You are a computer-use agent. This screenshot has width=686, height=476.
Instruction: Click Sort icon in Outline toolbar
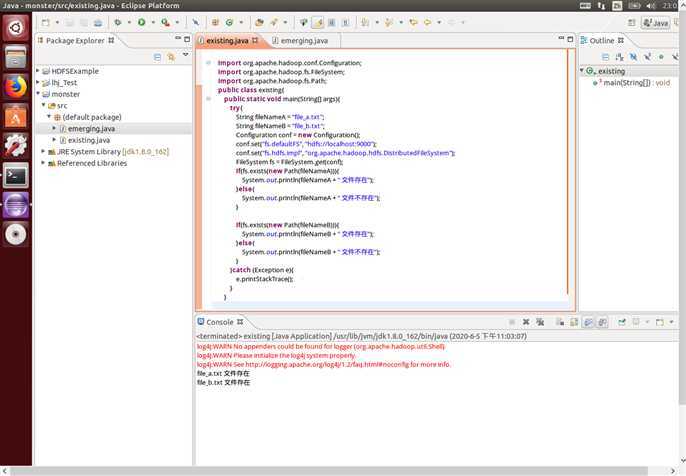point(618,57)
